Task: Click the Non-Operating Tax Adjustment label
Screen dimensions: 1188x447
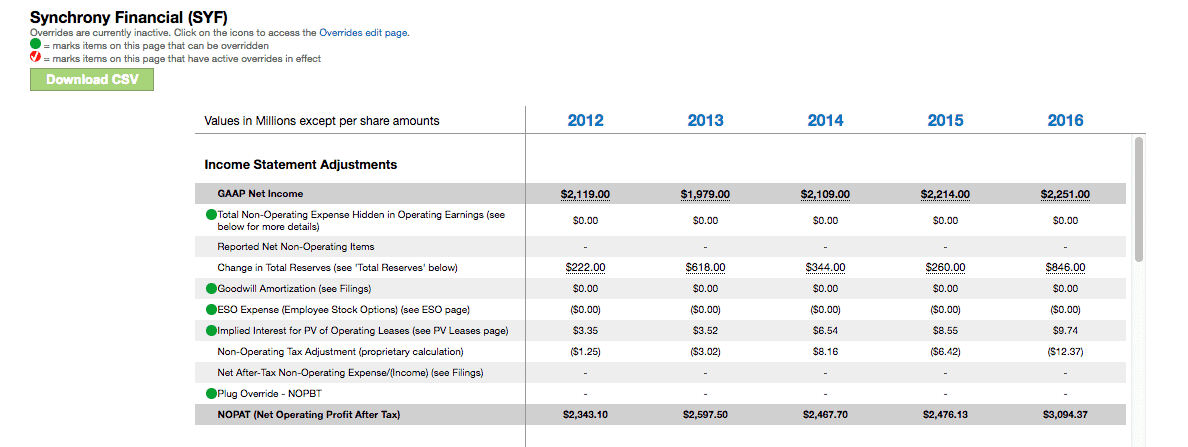Action: [340, 352]
